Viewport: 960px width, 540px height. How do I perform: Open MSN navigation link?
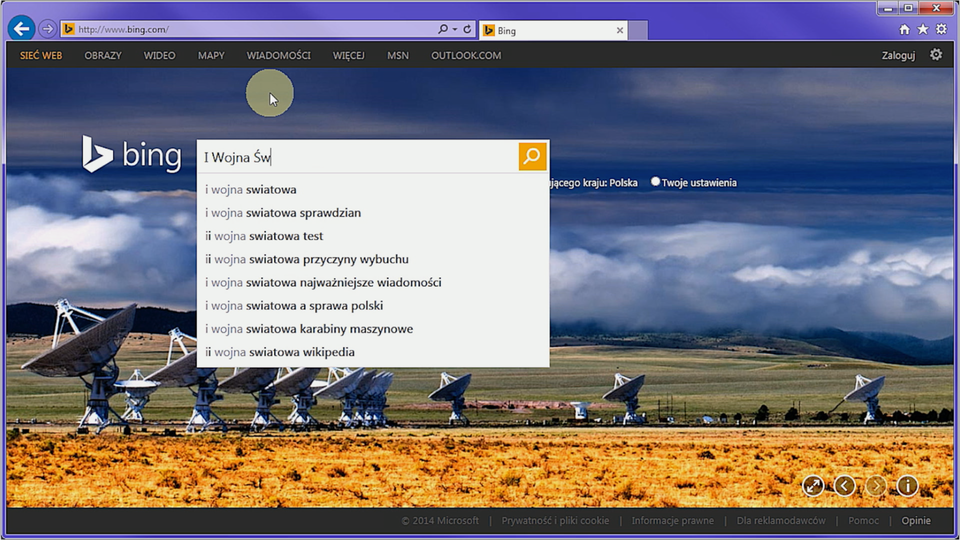398,55
